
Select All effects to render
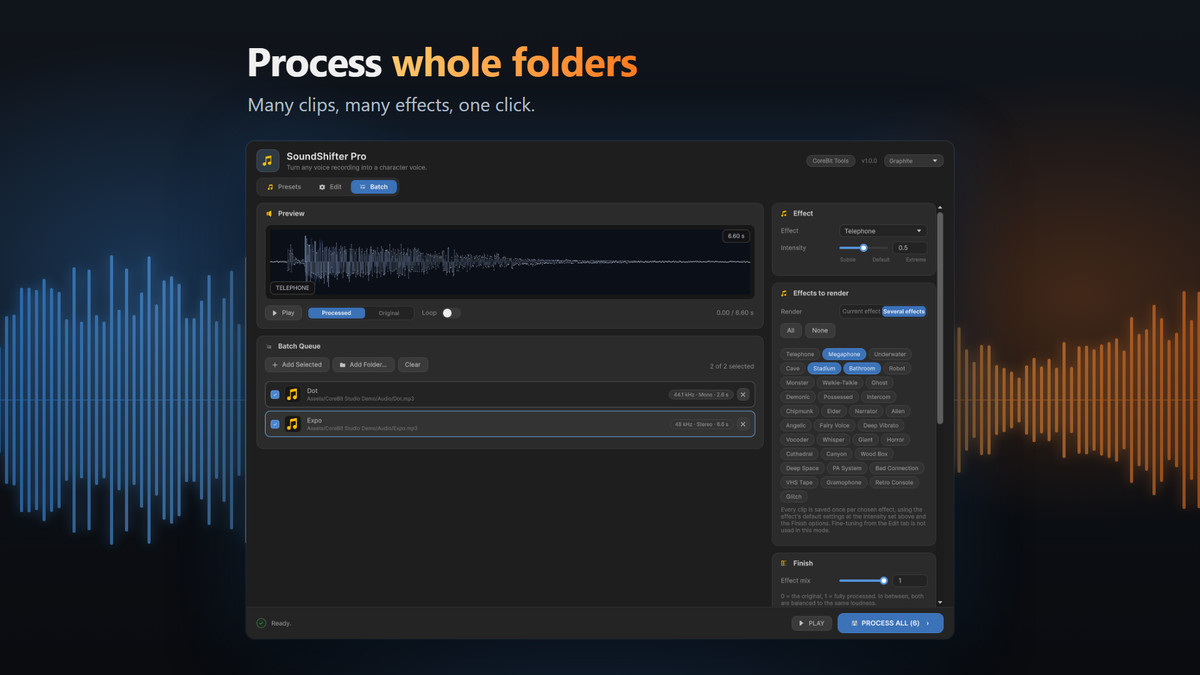[791, 331]
